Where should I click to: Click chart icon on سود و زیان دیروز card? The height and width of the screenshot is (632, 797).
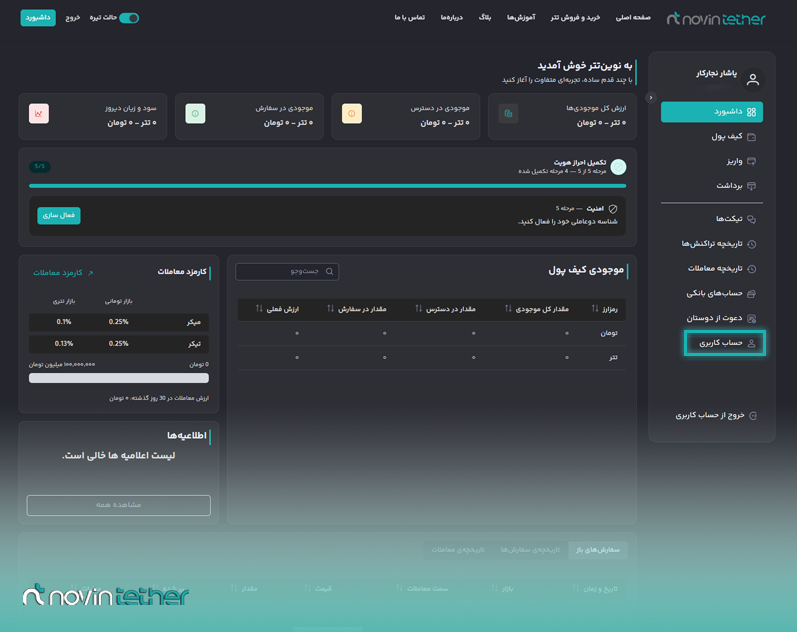(39, 113)
